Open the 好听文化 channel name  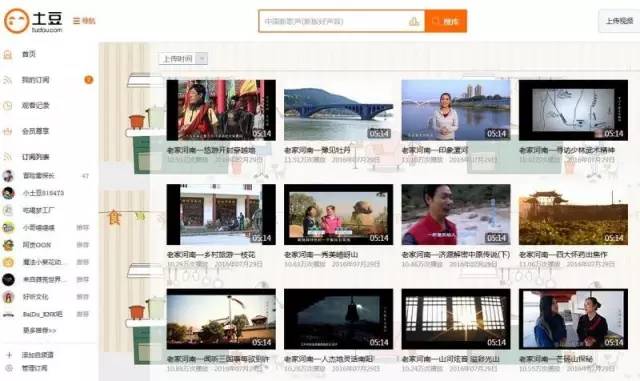pos(36,297)
